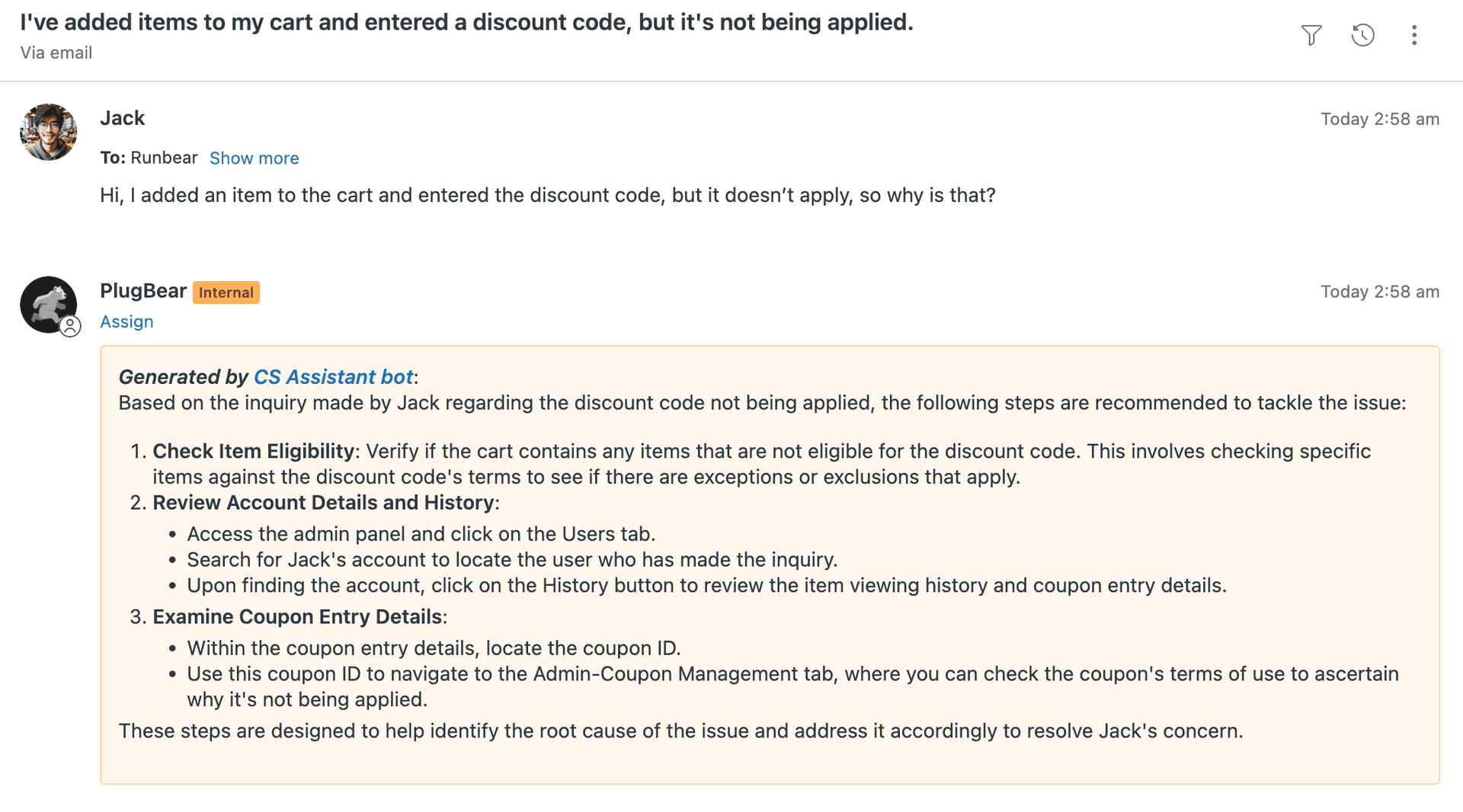The width and height of the screenshot is (1463, 812).
Task: Click Jack's message body text
Action: click(547, 195)
